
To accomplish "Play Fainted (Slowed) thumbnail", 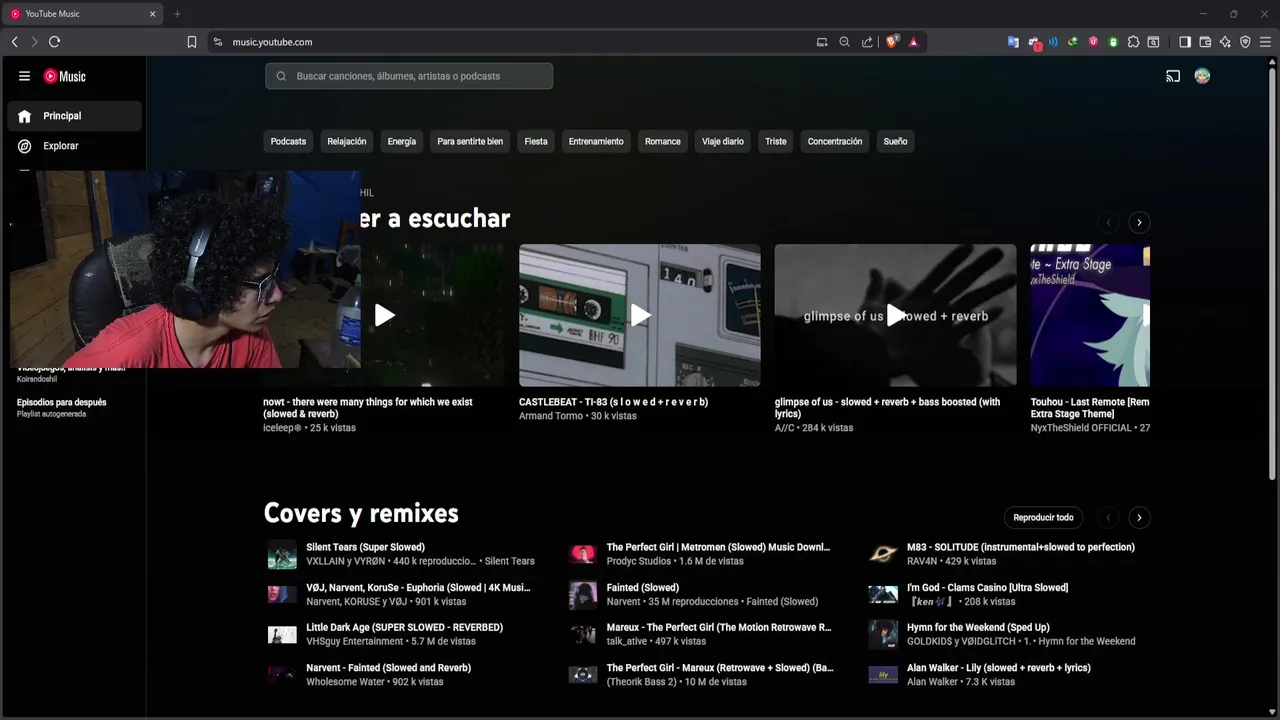I will tap(583, 594).
